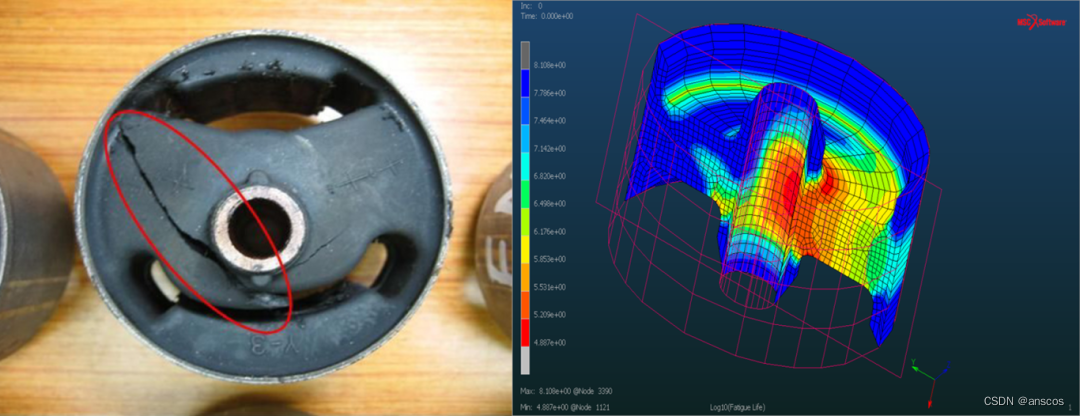This screenshot has width=1080, height=416.
Task: Click the legend value 7.786e+00
Action: click(x=551, y=93)
